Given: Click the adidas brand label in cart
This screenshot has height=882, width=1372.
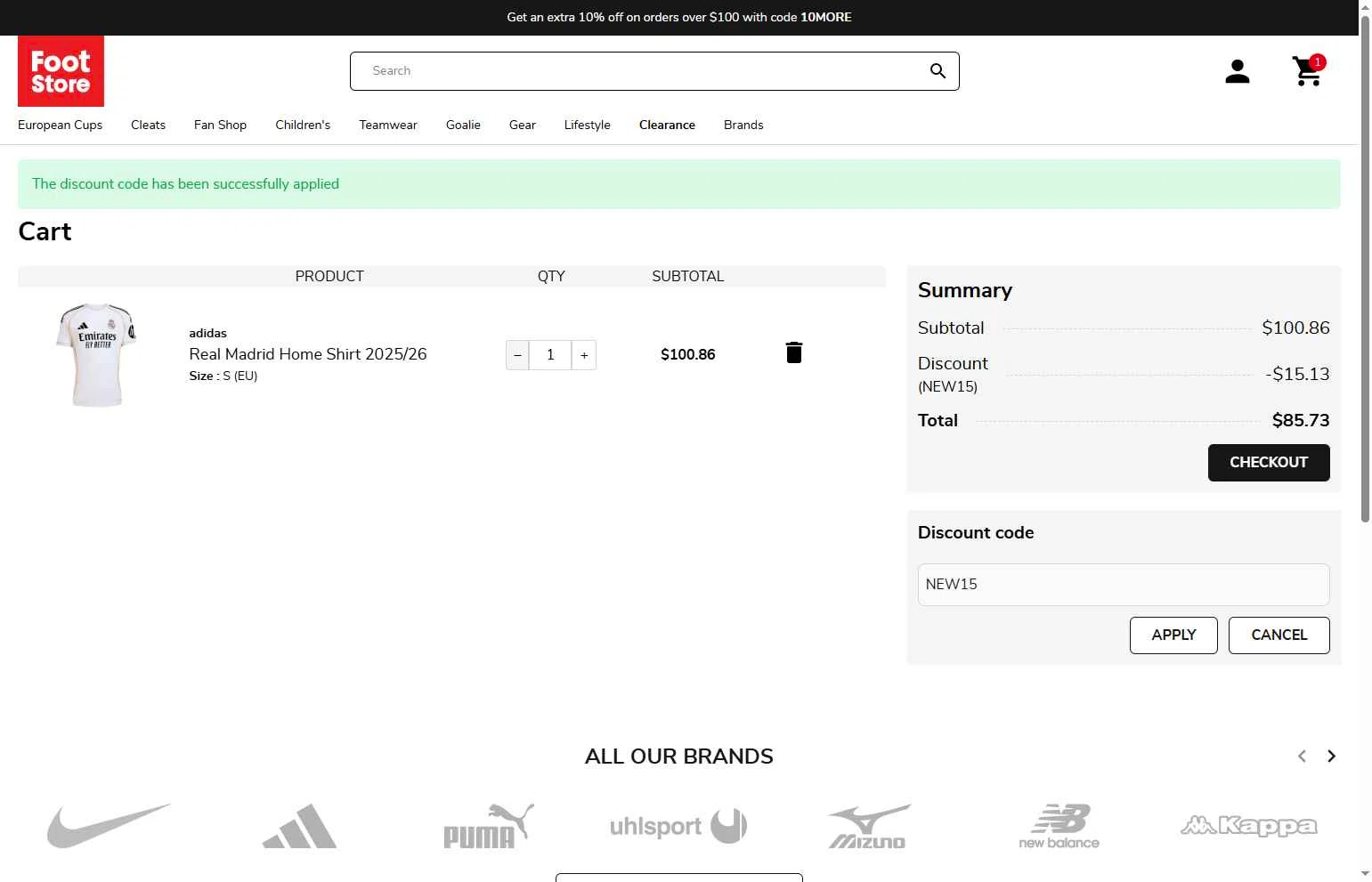Looking at the screenshot, I should (x=207, y=333).
